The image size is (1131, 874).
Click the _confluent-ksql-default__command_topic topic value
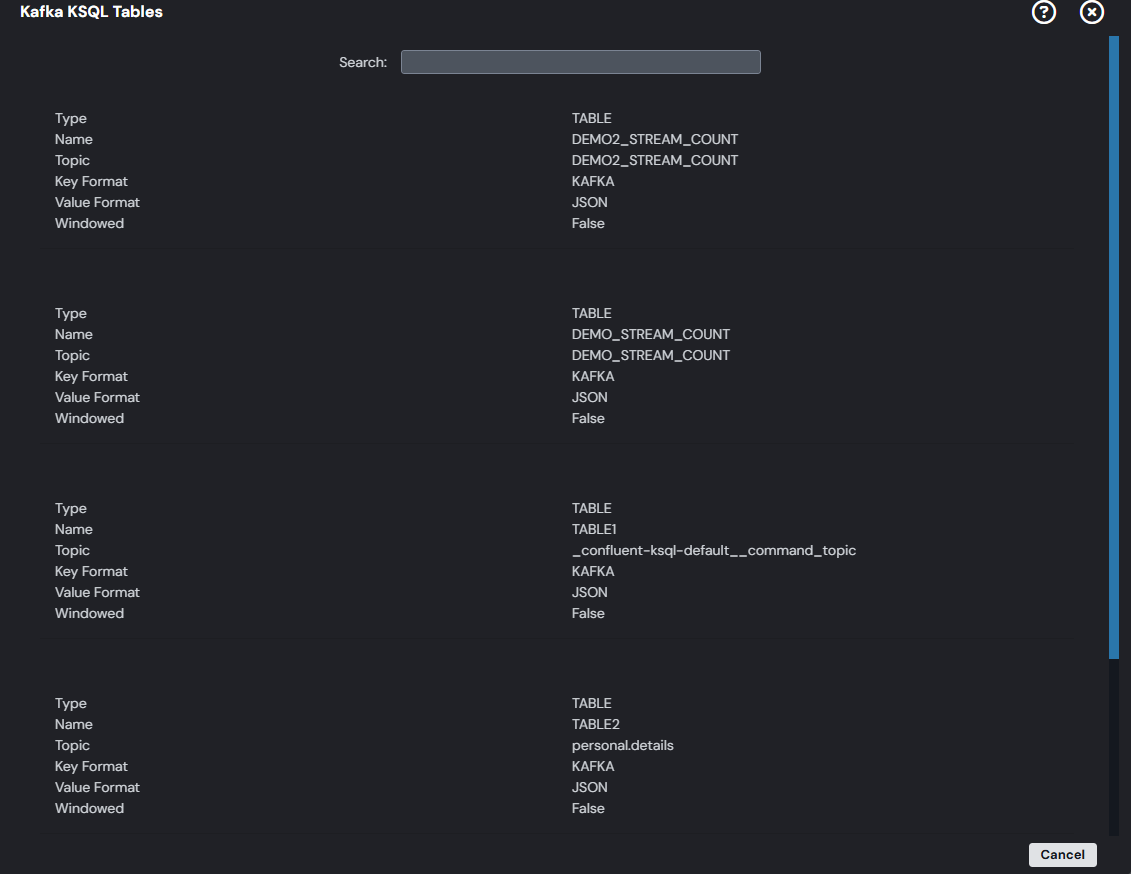point(713,550)
